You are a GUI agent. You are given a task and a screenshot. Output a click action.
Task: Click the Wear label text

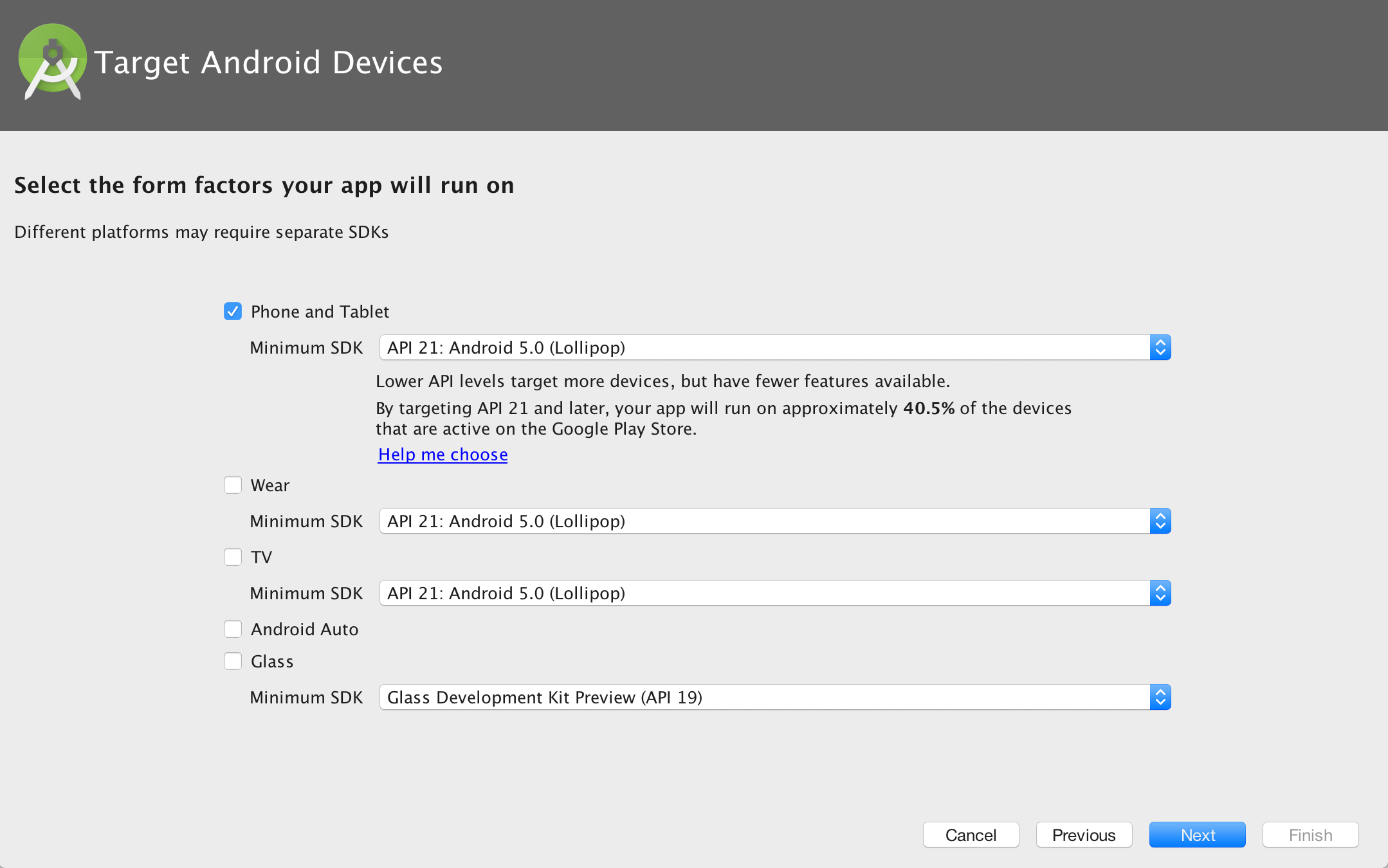click(x=270, y=485)
